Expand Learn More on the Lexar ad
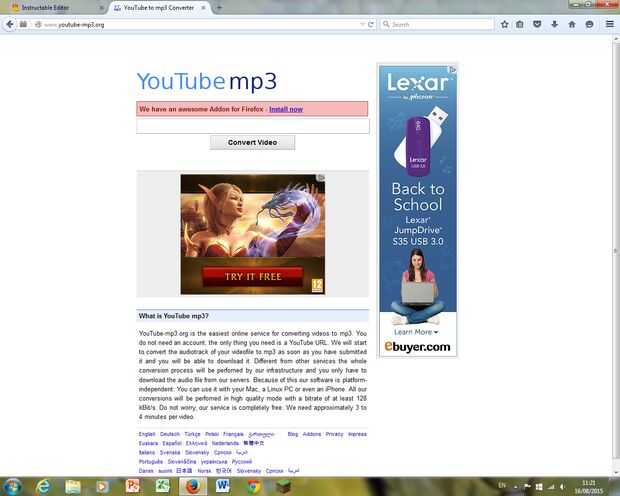This screenshot has height=496, width=620. (x=416, y=332)
